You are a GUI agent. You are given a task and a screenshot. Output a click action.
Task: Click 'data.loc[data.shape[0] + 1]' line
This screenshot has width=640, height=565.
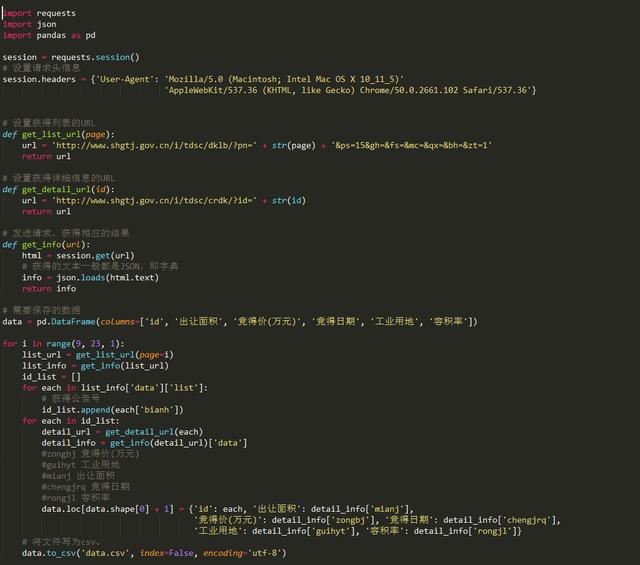tap(228, 509)
